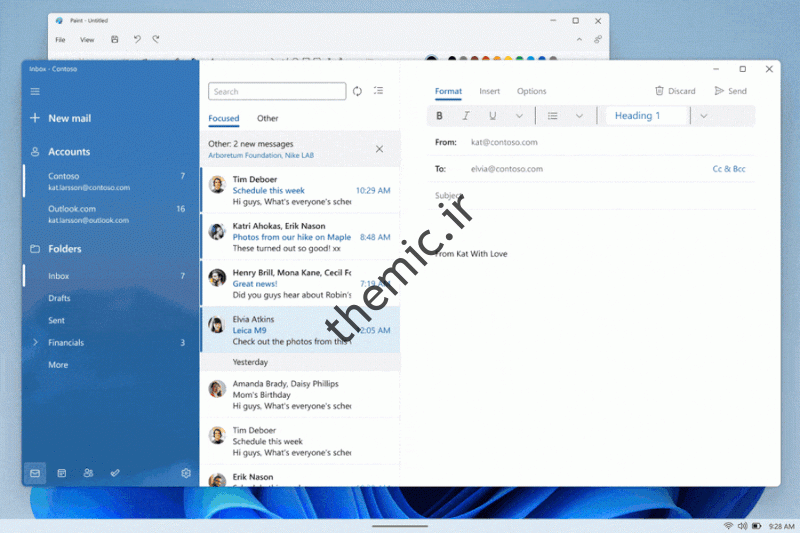Select the Outlook.com account

coord(110,214)
